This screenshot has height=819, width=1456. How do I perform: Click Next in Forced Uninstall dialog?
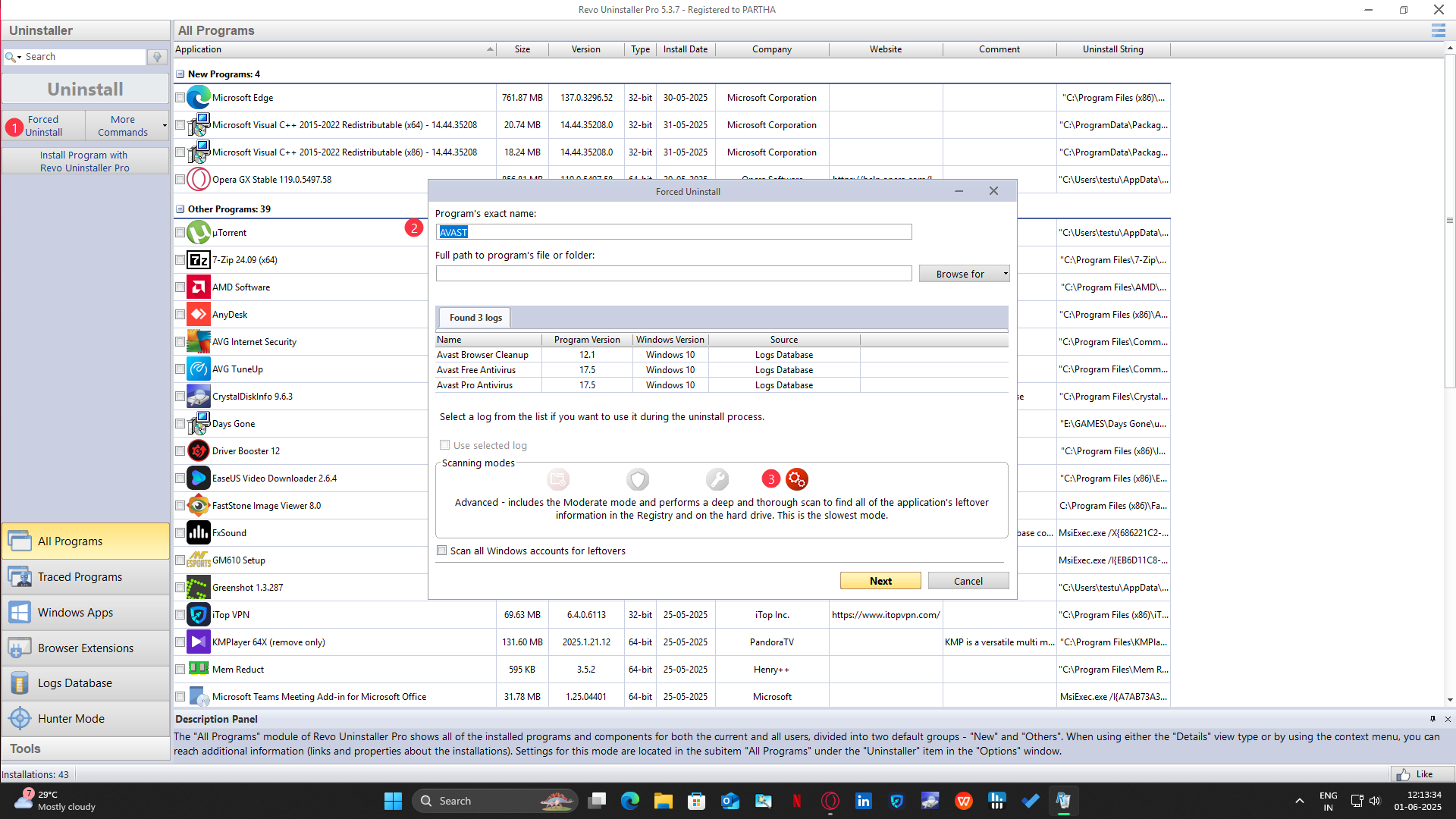coord(880,581)
